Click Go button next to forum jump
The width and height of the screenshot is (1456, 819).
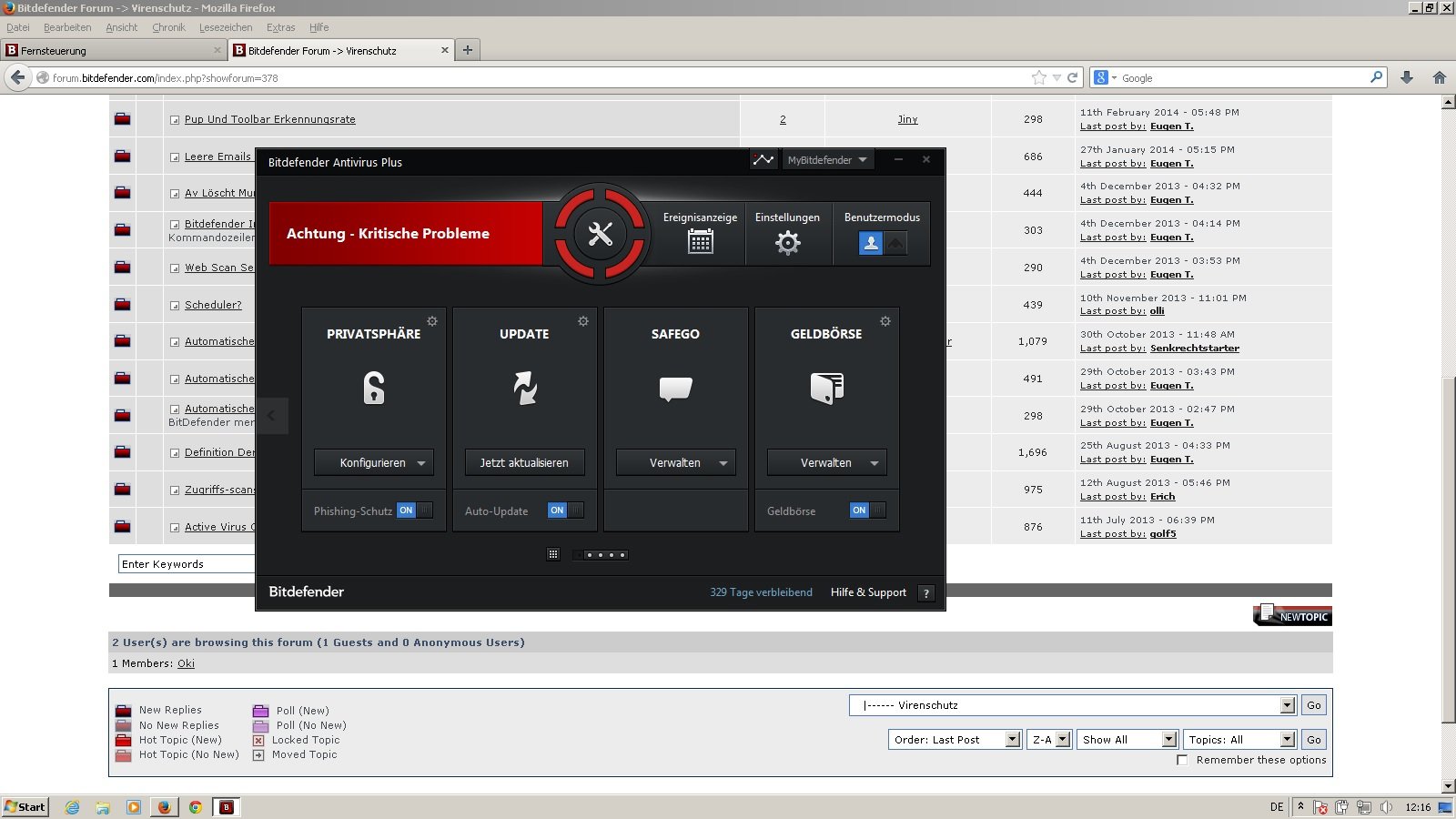[1314, 705]
